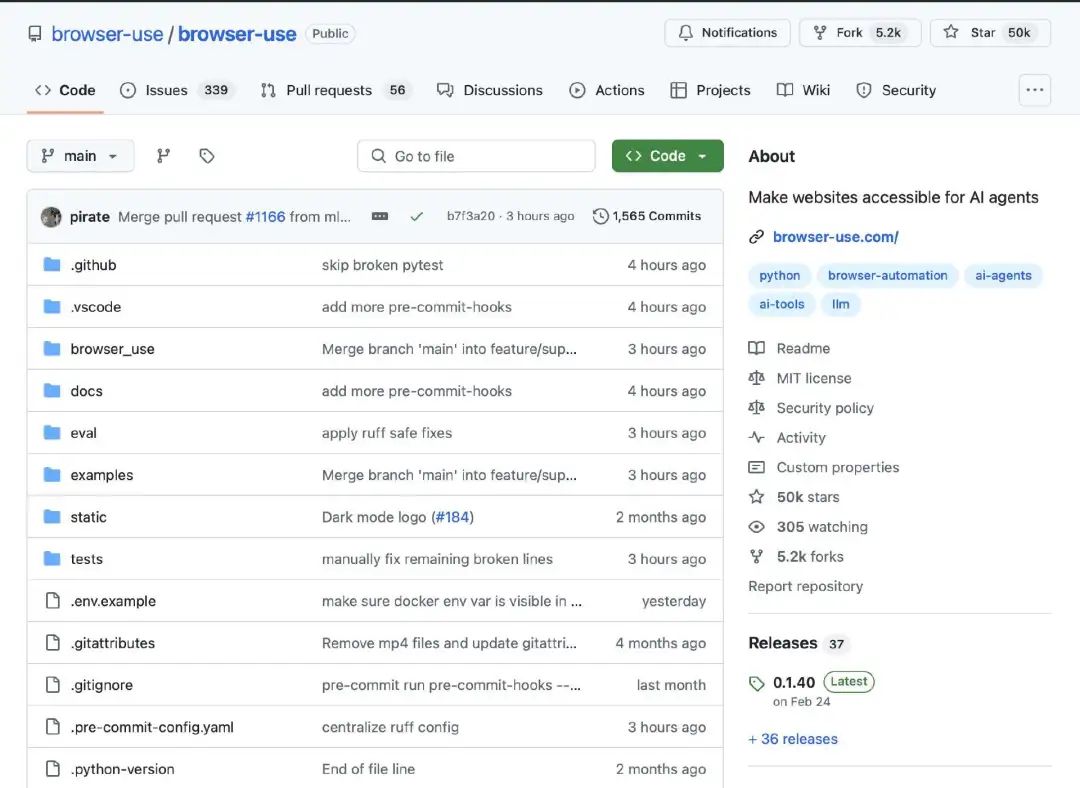The width and height of the screenshot is (1080, 788).
Task: Select the python topic tag
Action: [779, 276]
